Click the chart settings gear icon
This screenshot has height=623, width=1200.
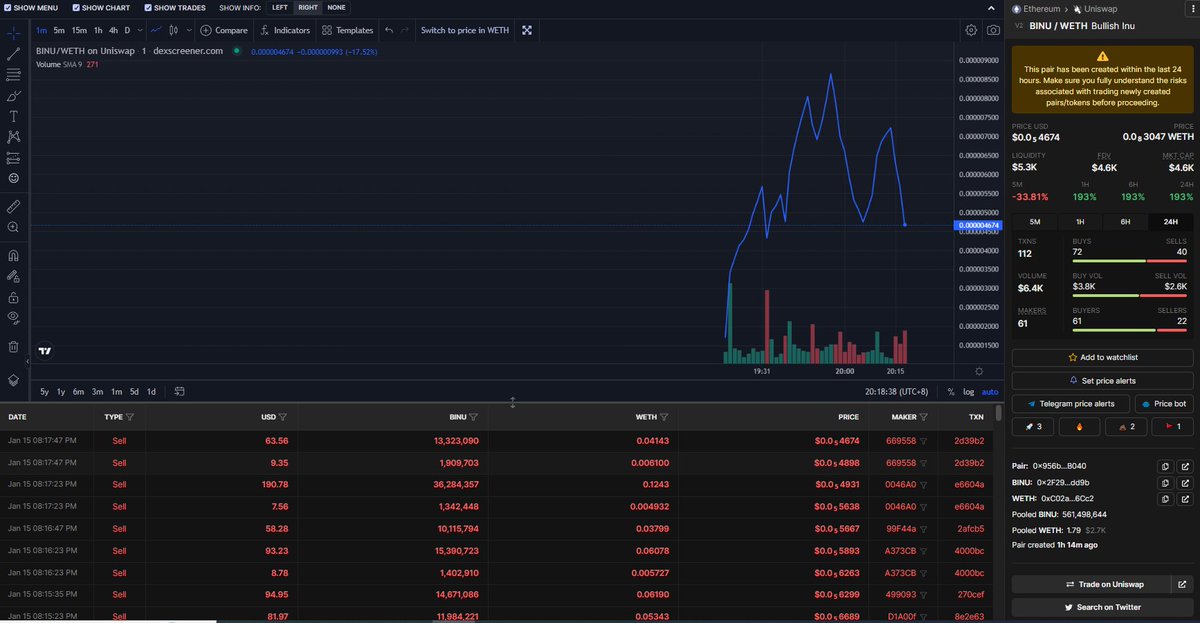(x=971, y=30)
